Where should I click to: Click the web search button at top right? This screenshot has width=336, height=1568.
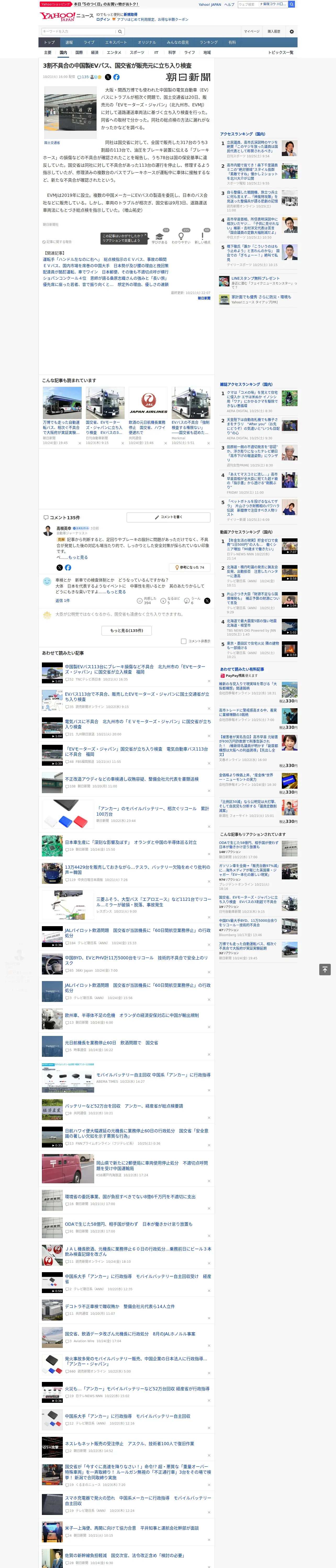(292, 4)
